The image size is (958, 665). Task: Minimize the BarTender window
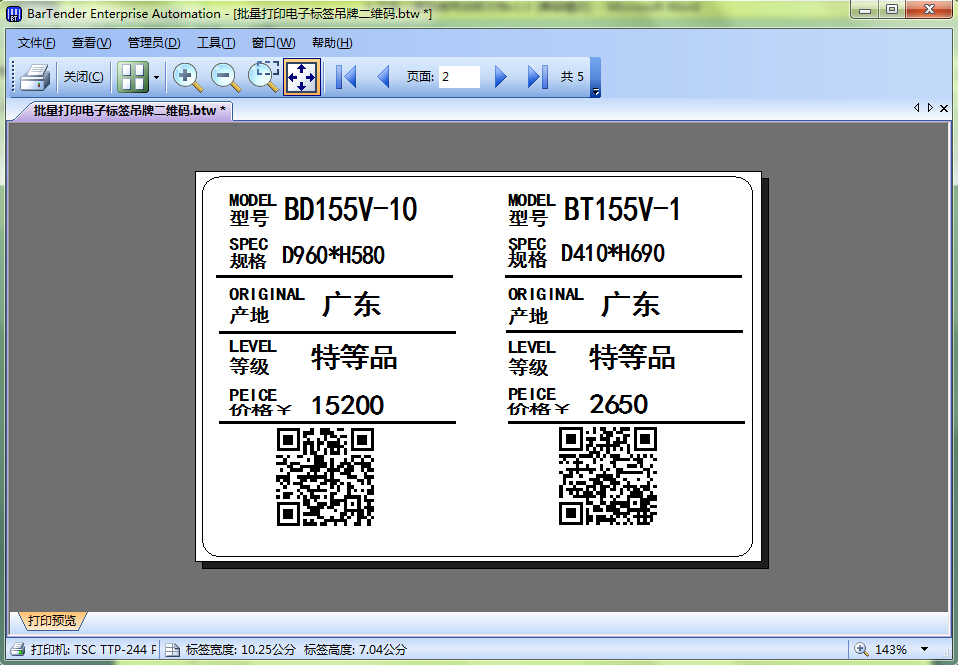[x=865, y=10]
